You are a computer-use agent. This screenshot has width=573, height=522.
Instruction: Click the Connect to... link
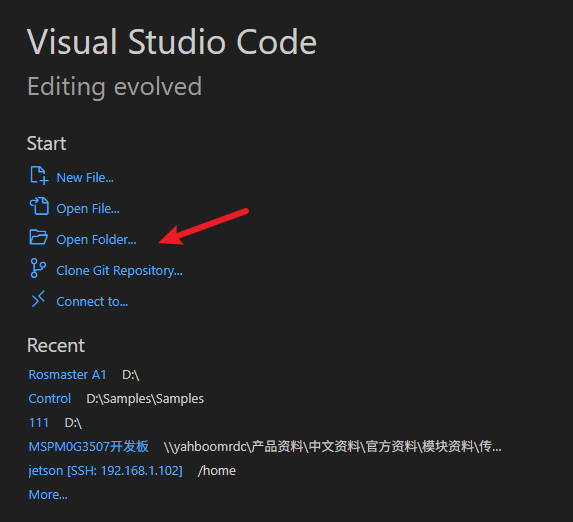tap(92, 302)
